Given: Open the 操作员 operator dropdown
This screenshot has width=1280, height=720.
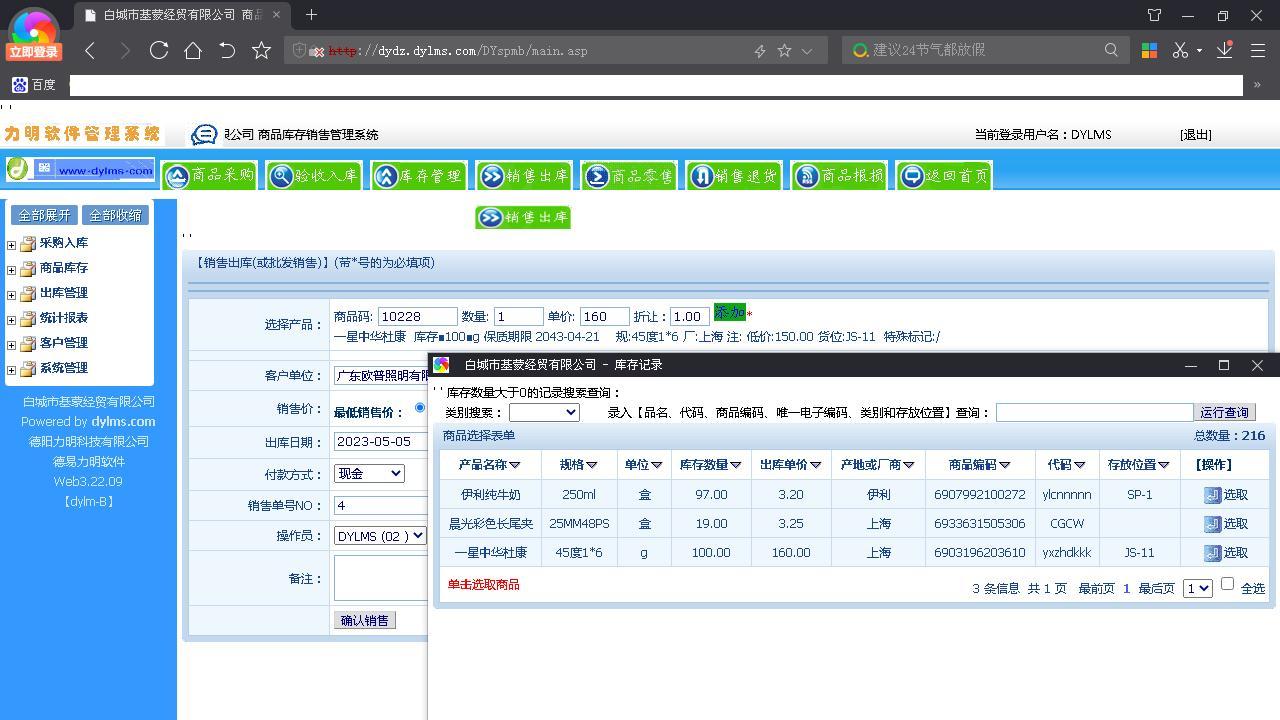Looking at the screenshot, I should coord(379,536).
